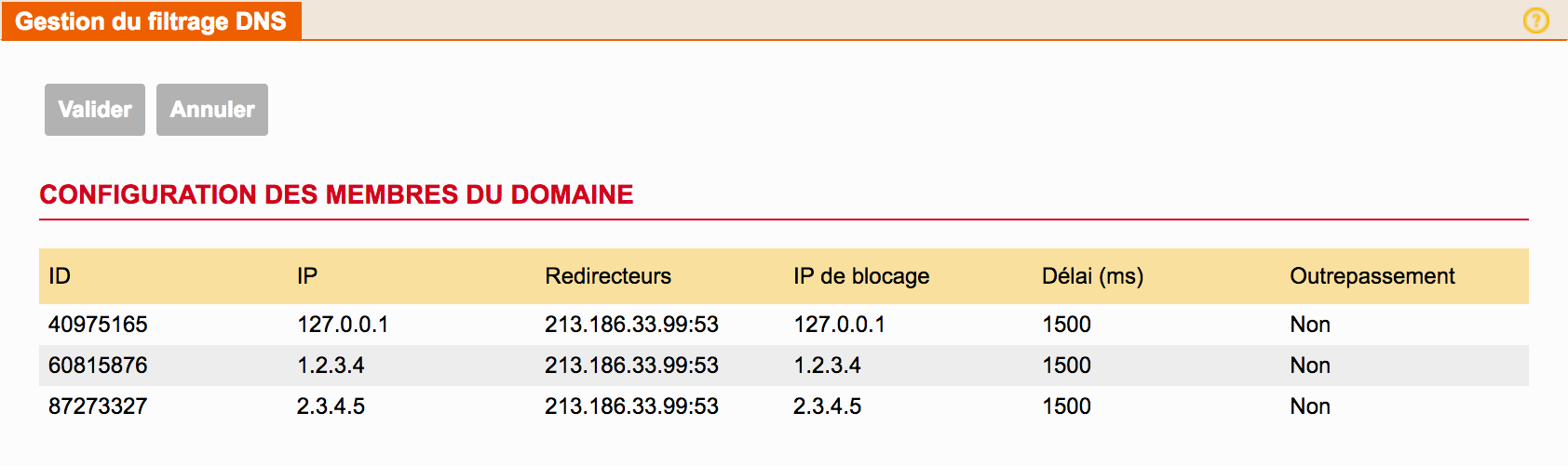Click the IP column header
The width and height of the screenshot is (1568, 466).
307,276
